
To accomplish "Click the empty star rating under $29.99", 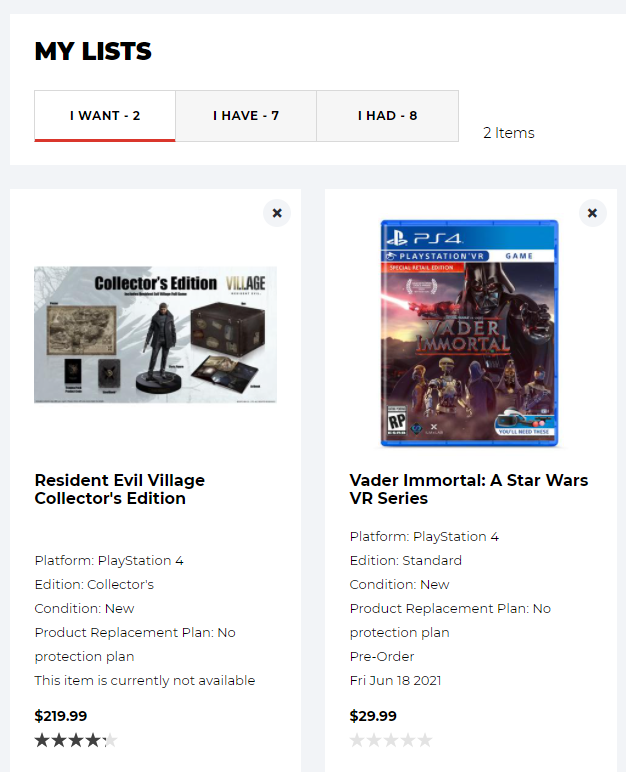I will (x=391, y=740).
